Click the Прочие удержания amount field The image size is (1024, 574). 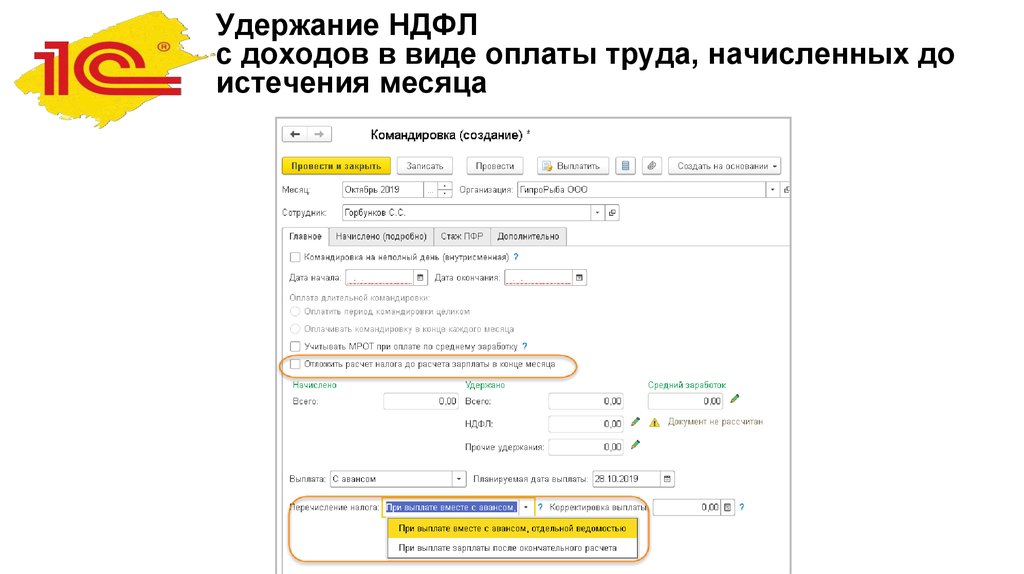click(x=586, y=447)
